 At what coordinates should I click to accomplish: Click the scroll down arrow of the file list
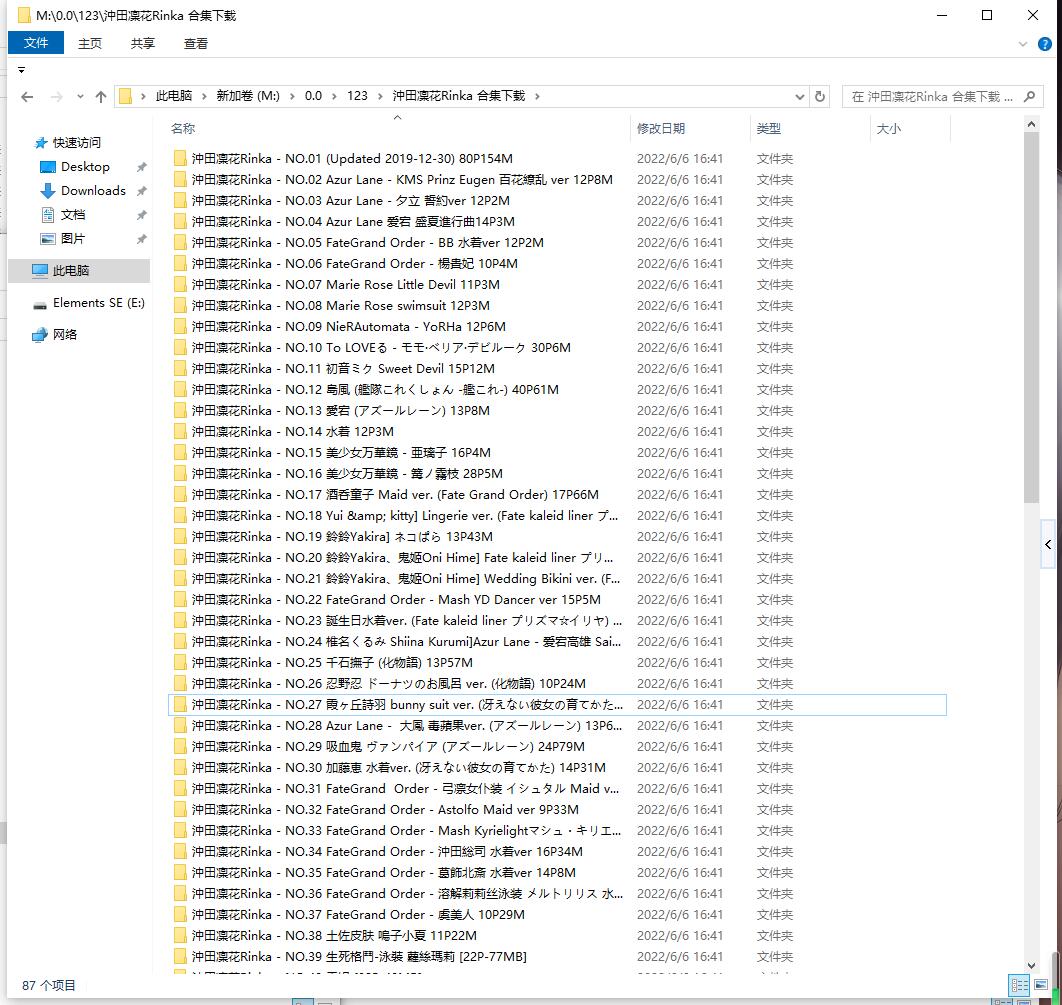(x=1031, y=966)
